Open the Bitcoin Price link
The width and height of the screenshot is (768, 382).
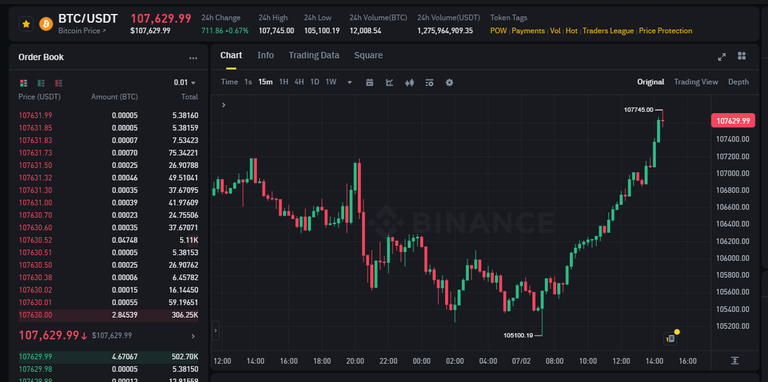[x=82, y=31]
